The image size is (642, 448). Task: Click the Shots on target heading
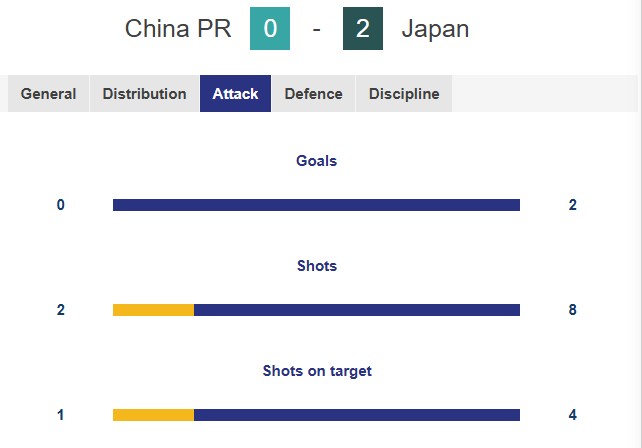316,371
